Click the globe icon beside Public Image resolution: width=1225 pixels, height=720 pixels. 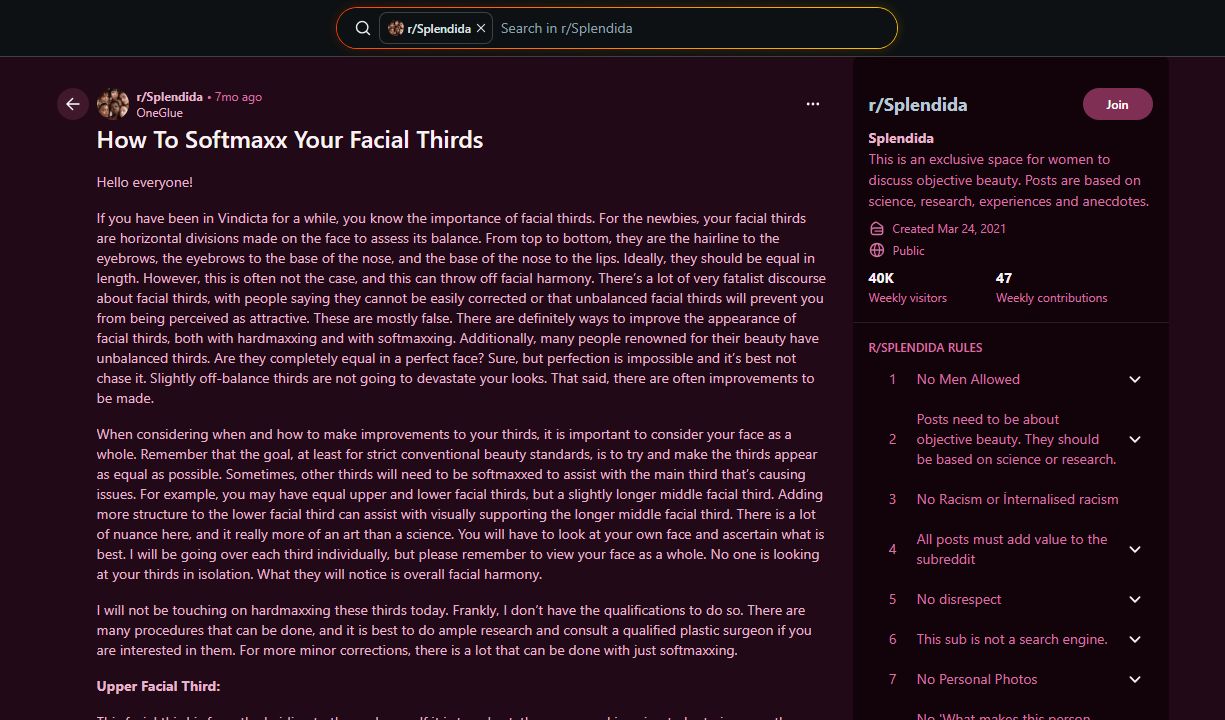tap(877, 250)
